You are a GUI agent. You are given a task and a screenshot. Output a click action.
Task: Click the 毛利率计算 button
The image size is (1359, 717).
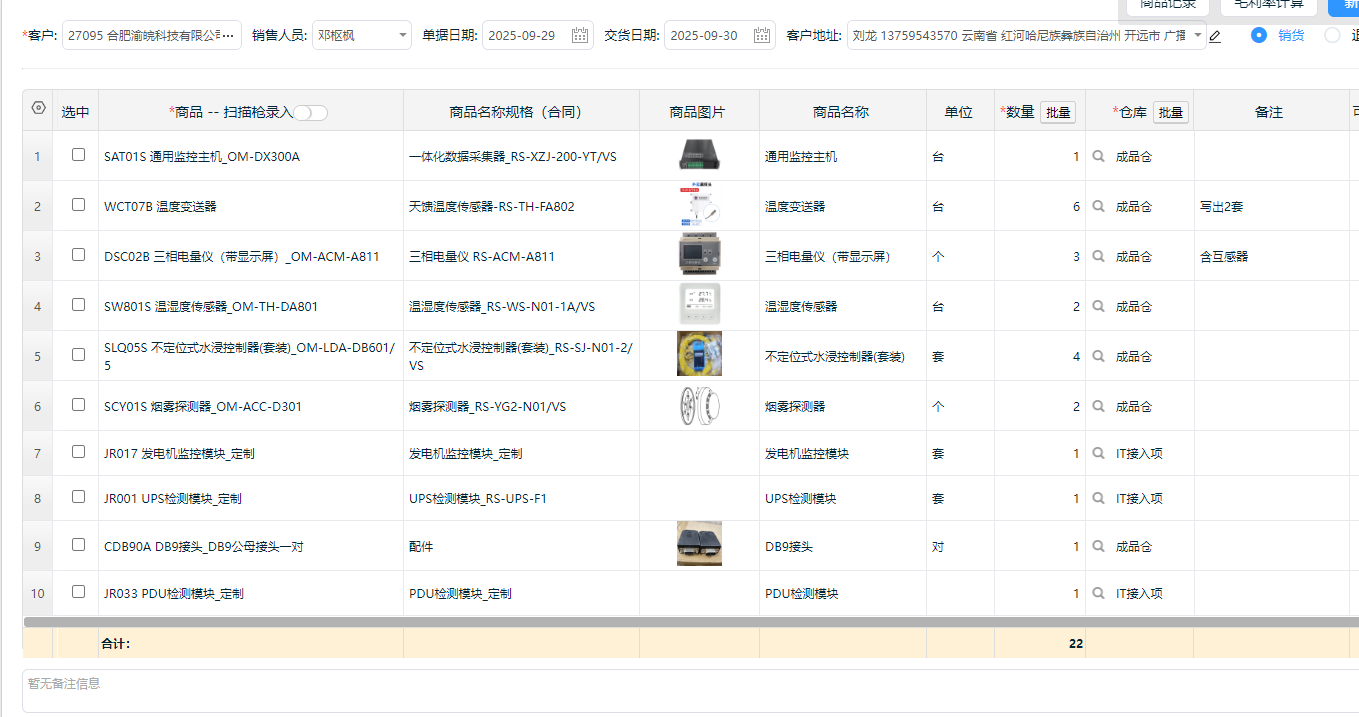[1267, 4]
